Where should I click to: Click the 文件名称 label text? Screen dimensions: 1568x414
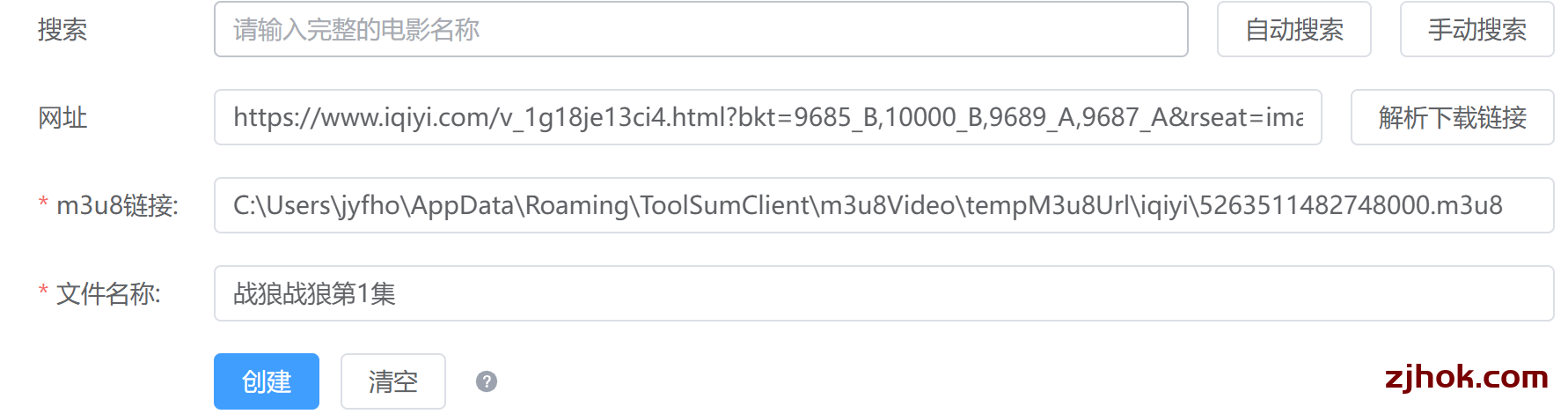(x=108, y=293)
